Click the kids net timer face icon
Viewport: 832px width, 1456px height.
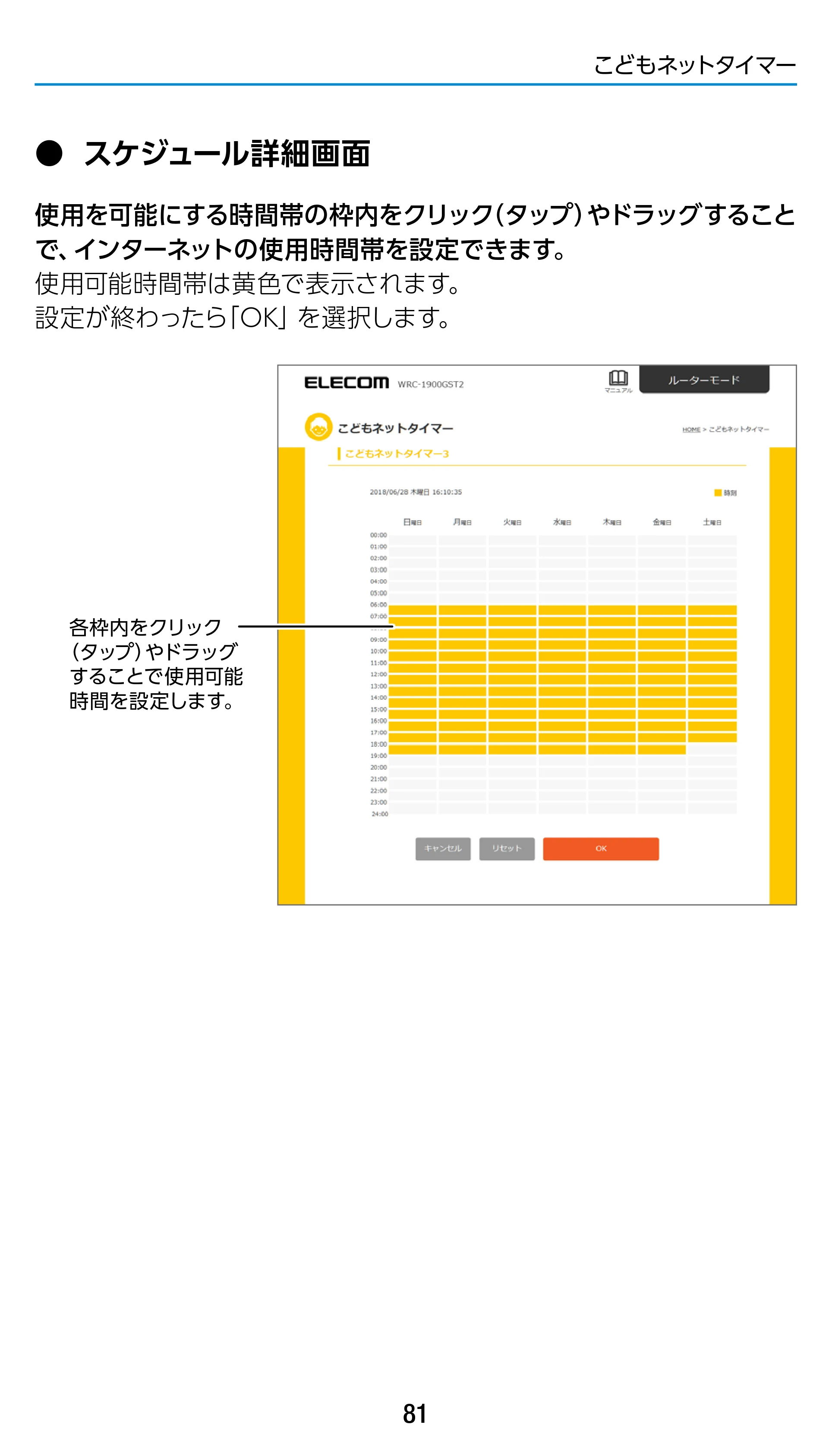pyautogui.click(x=318, y=427)
